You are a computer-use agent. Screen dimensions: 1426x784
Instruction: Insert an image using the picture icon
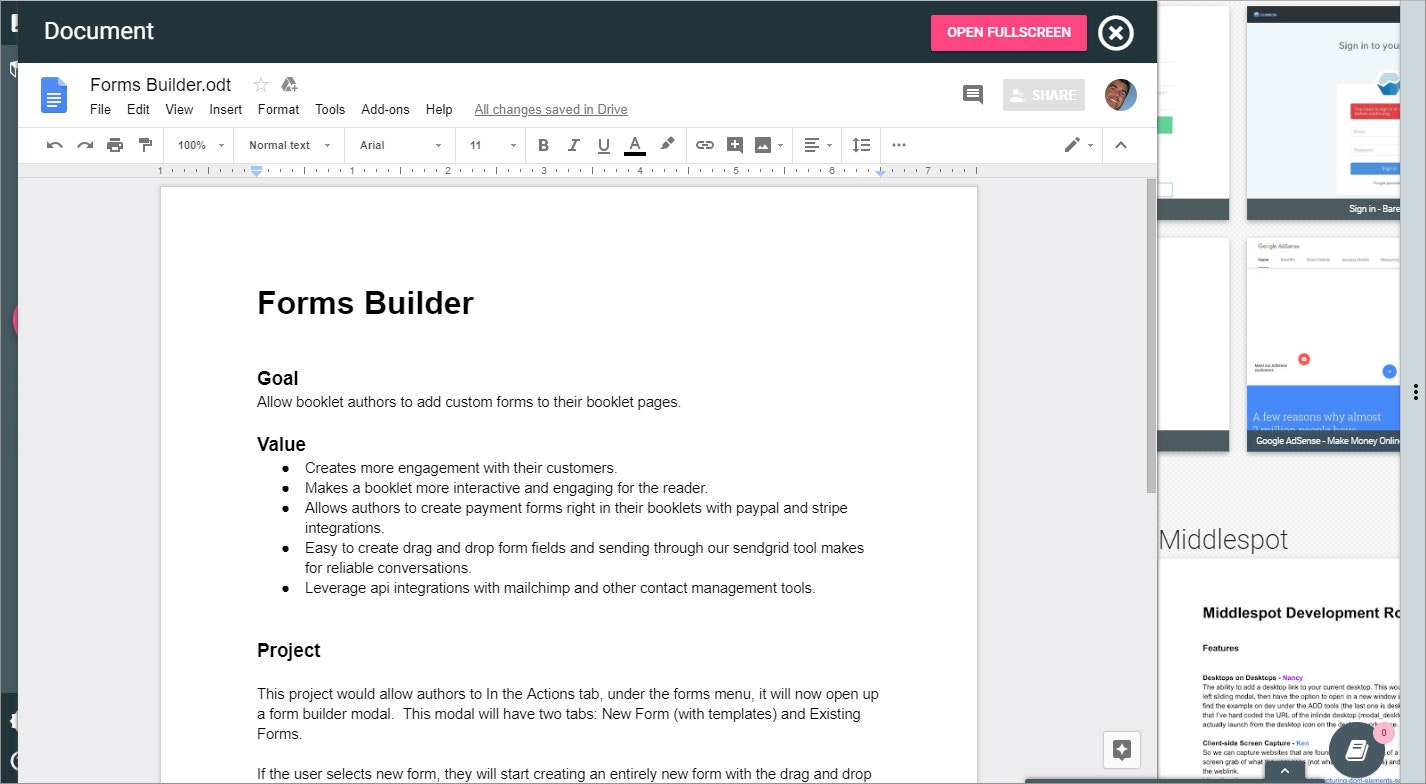[763, 145]
